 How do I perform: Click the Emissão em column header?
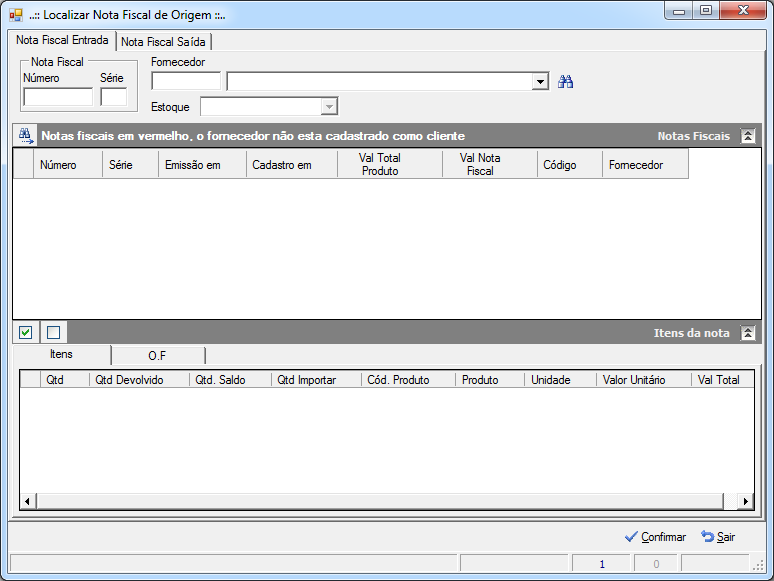coord(202,165)
